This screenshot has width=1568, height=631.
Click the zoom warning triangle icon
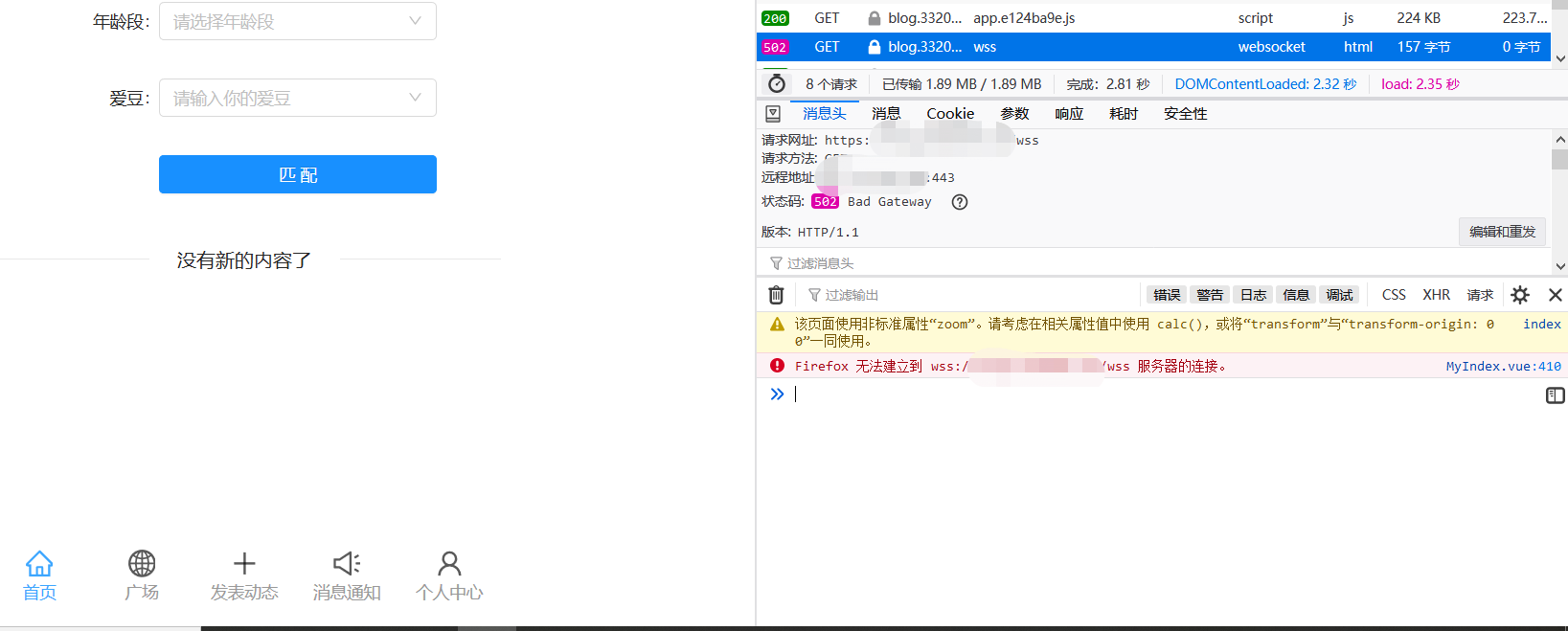pos(777,325)
